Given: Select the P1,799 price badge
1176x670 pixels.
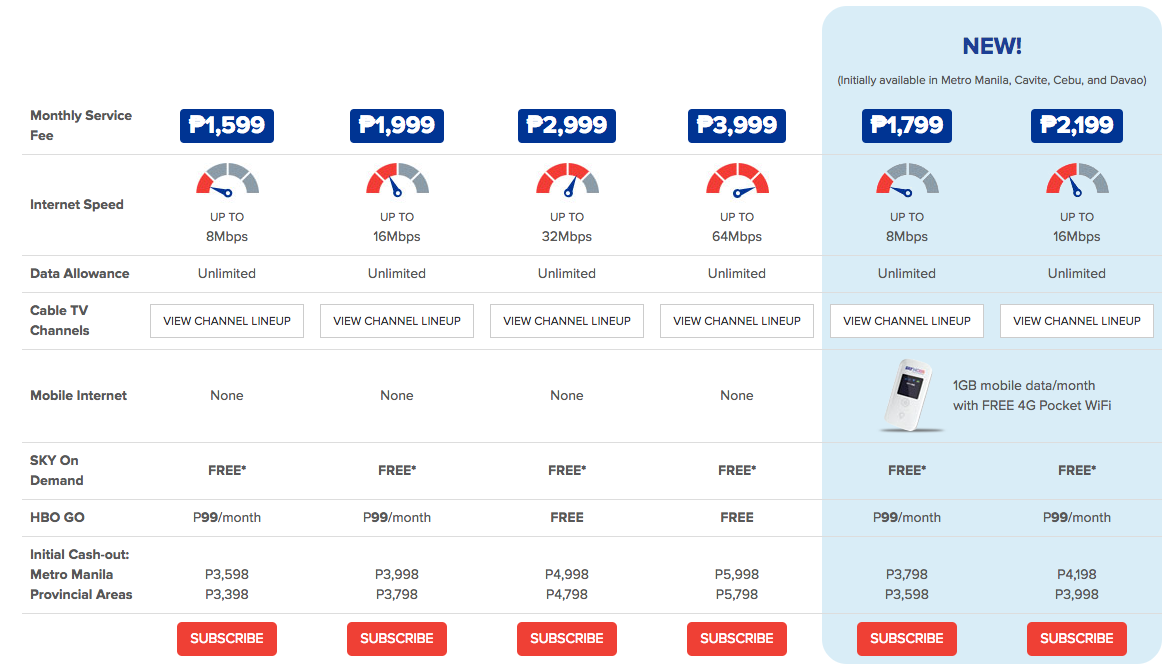Looking at the screenshot, I should (907, 125).
